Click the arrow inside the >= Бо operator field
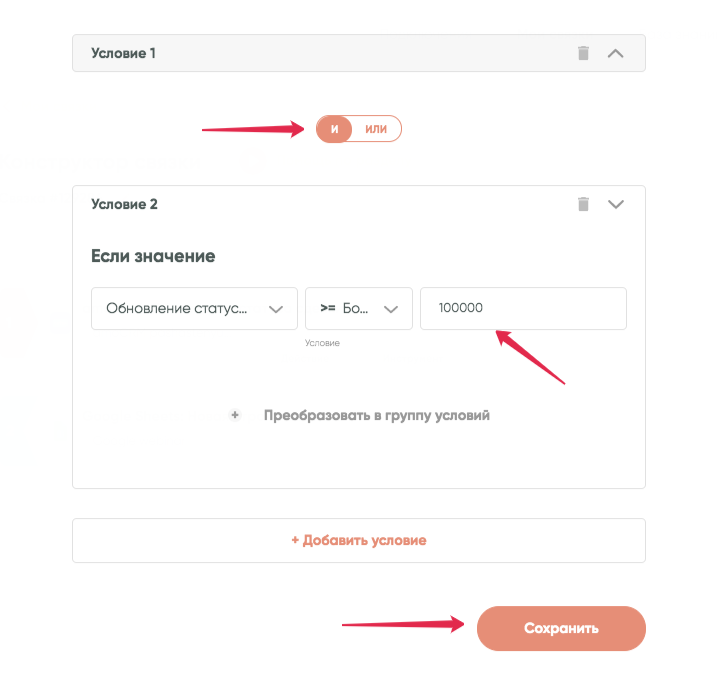This screenshot has width=717, height=681. click(x=391, y=309)
